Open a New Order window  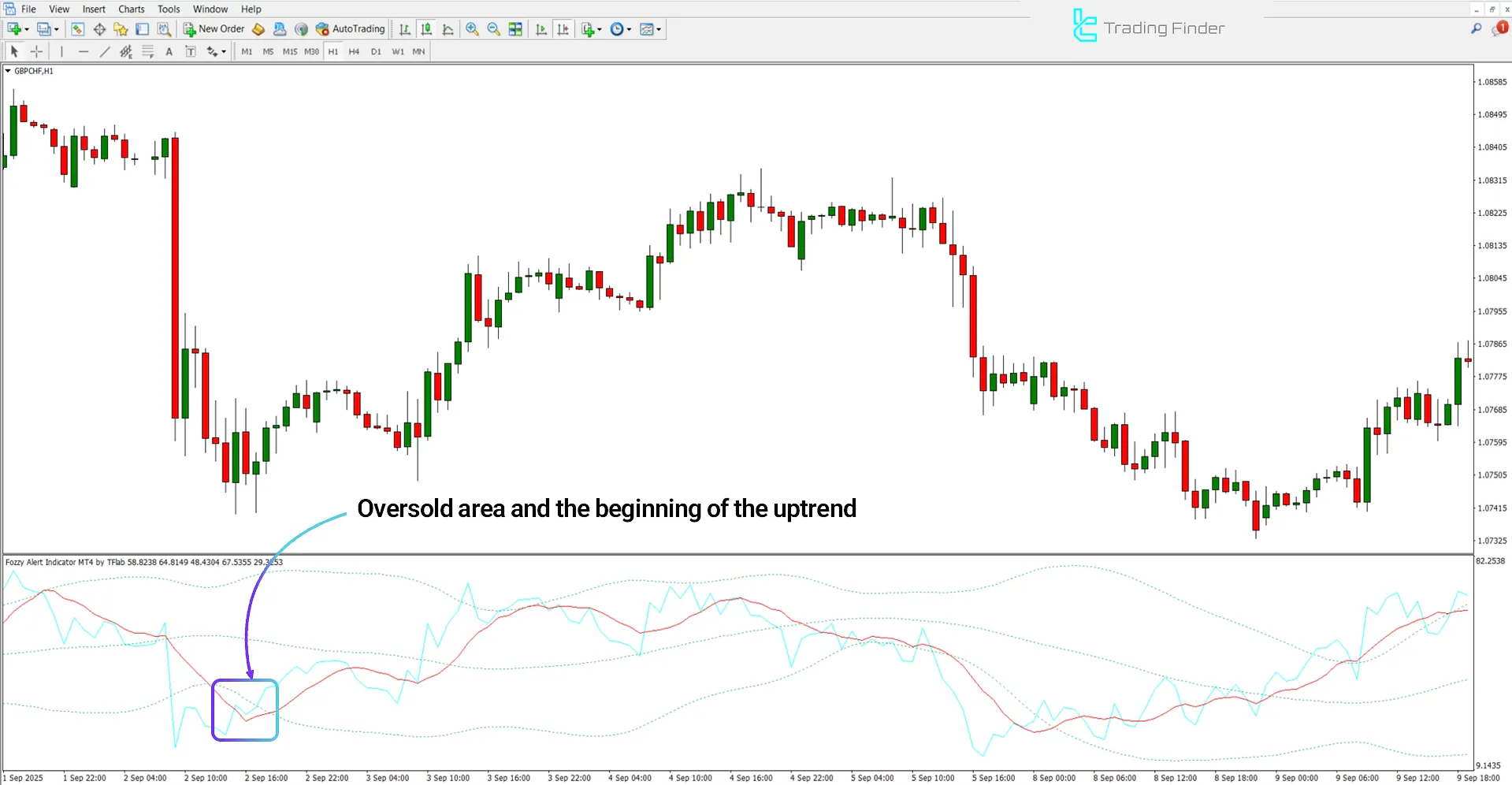213,28
